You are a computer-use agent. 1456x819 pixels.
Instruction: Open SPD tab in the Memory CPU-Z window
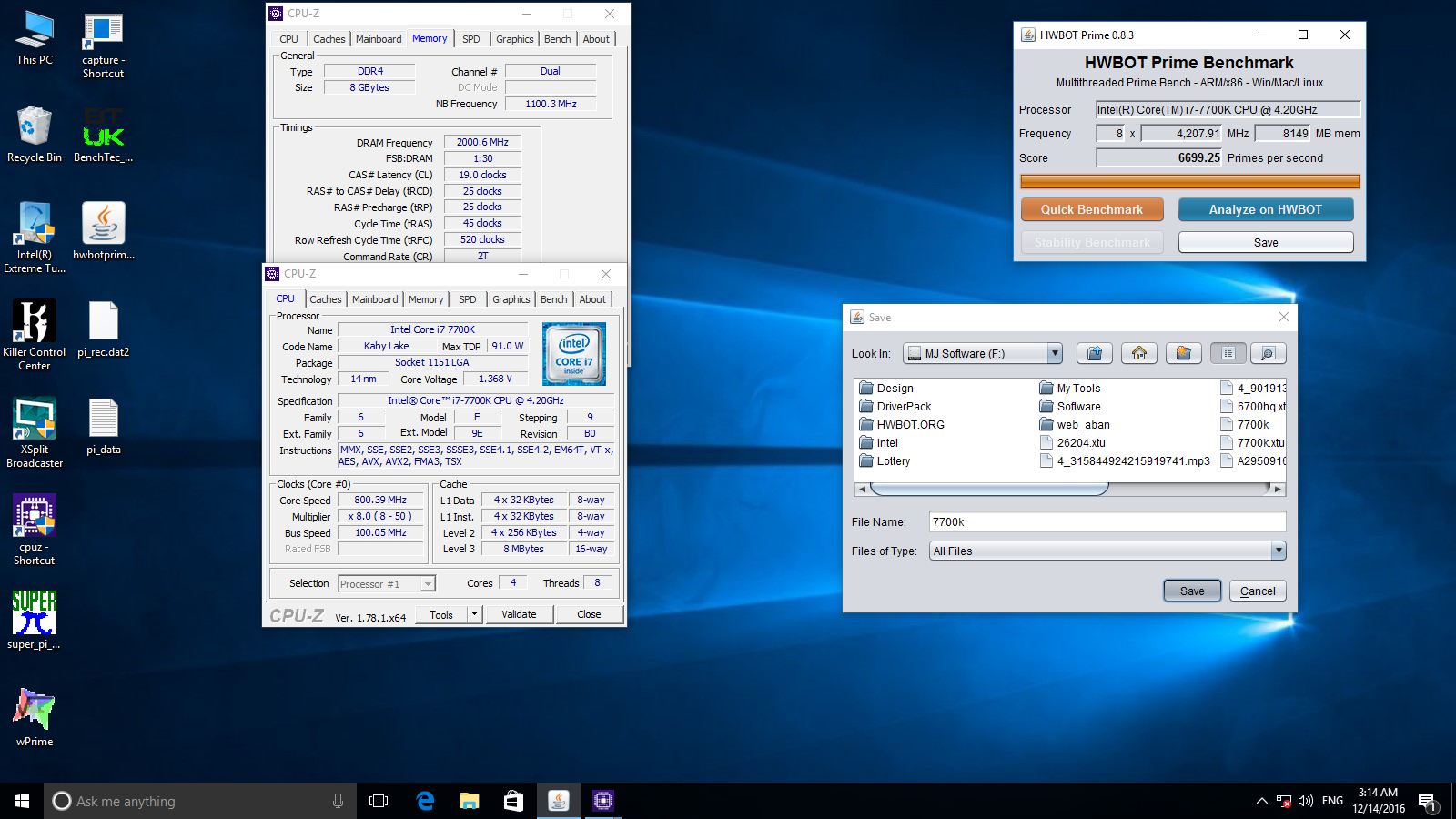tap(470, 39)
